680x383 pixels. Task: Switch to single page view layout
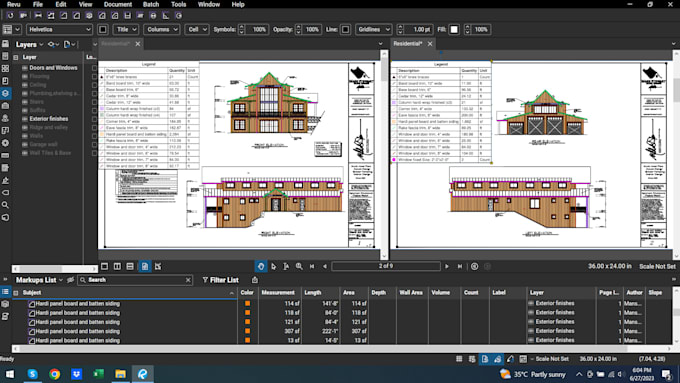(x=105, y=266)
